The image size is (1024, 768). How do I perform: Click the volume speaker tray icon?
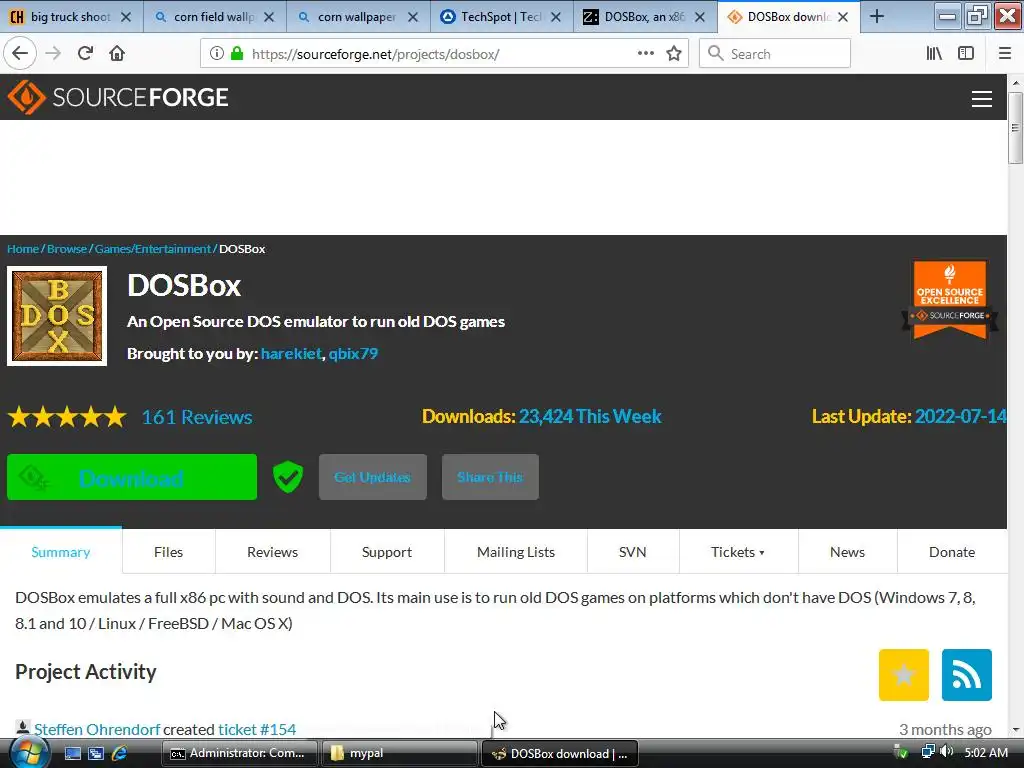pos(947,752)
